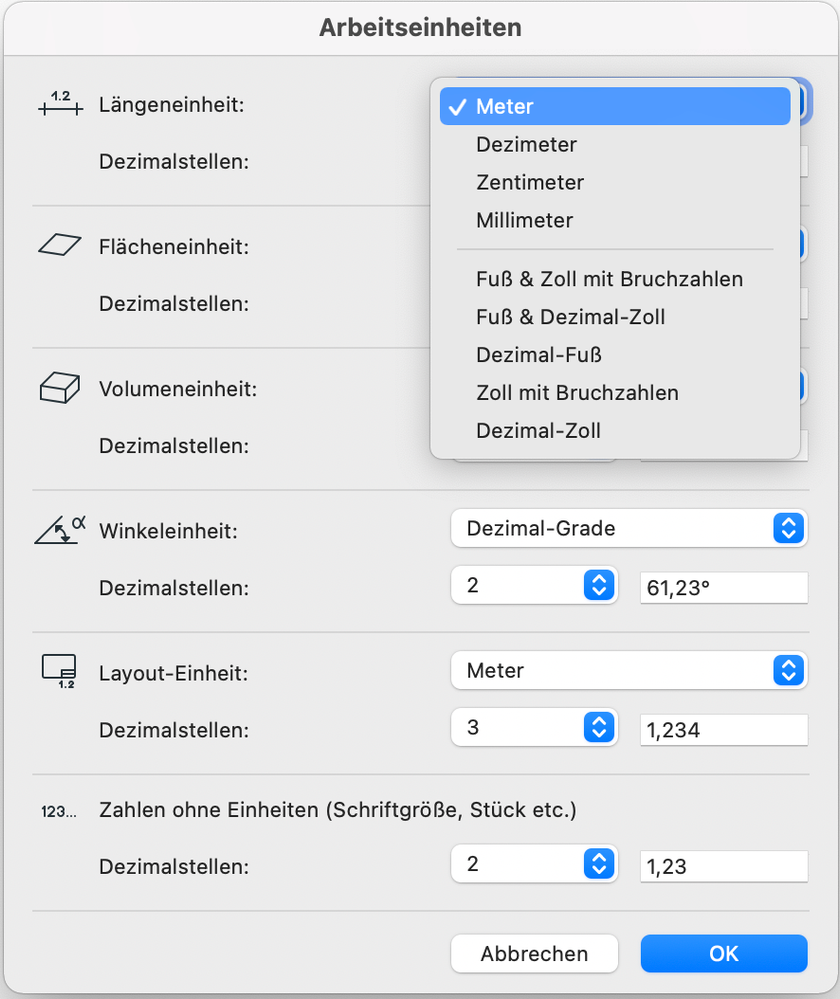Confirm the dialog with OK
The image size is (840, 999).
point(723,954)
